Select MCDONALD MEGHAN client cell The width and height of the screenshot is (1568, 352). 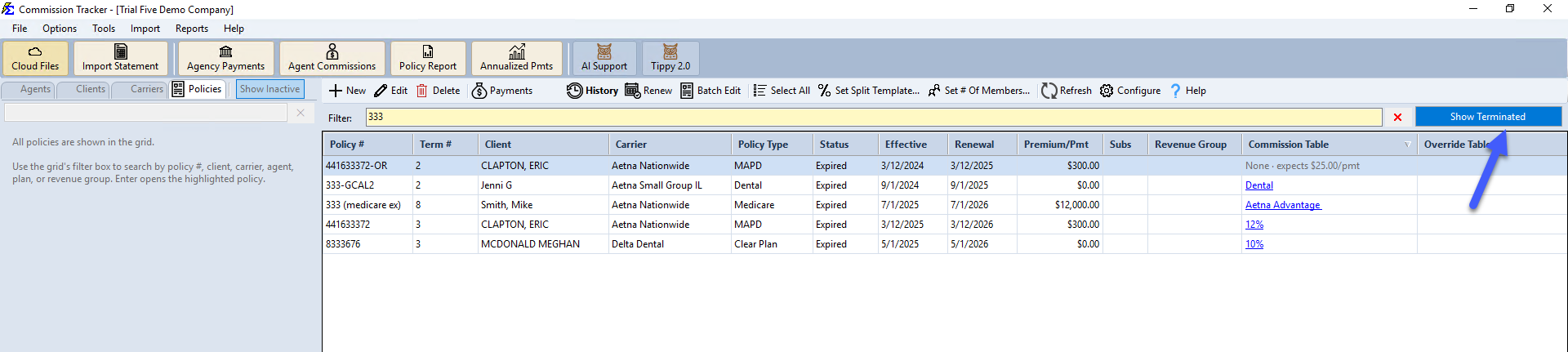pos(543,244)
